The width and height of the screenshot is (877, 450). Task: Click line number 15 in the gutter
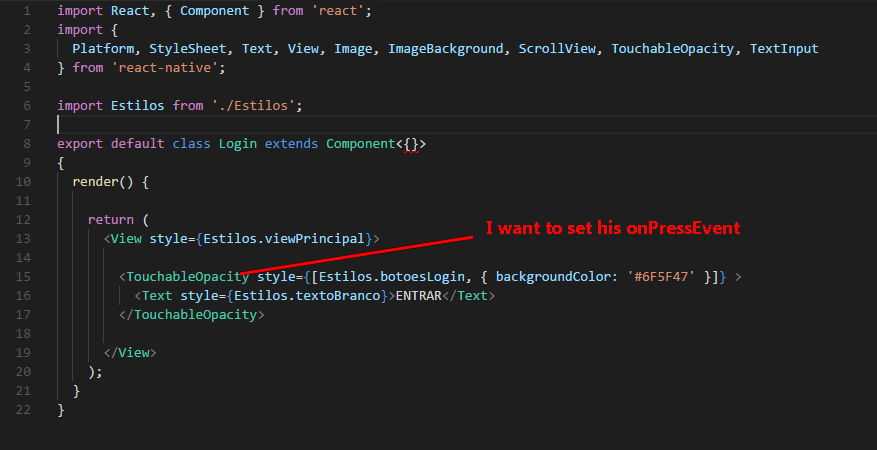coord(24,277)
